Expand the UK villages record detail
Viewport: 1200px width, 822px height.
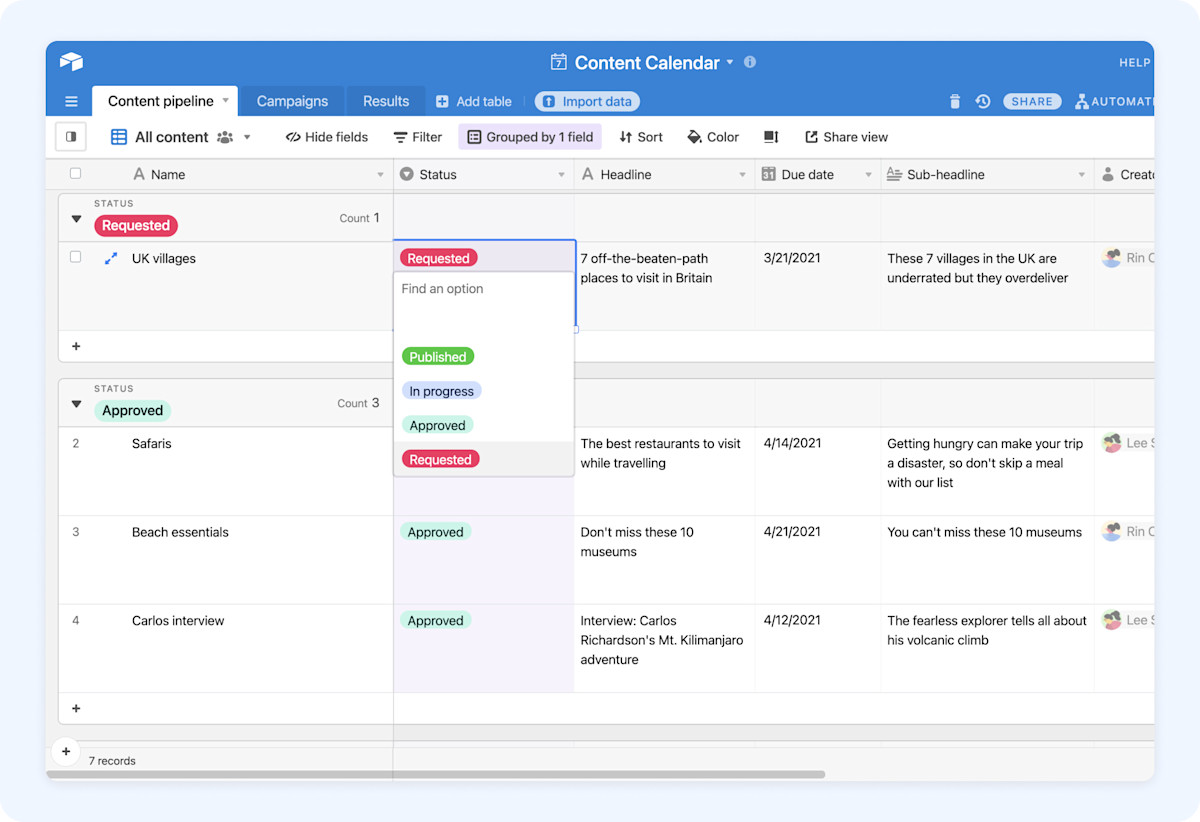[x=110, y=258]
